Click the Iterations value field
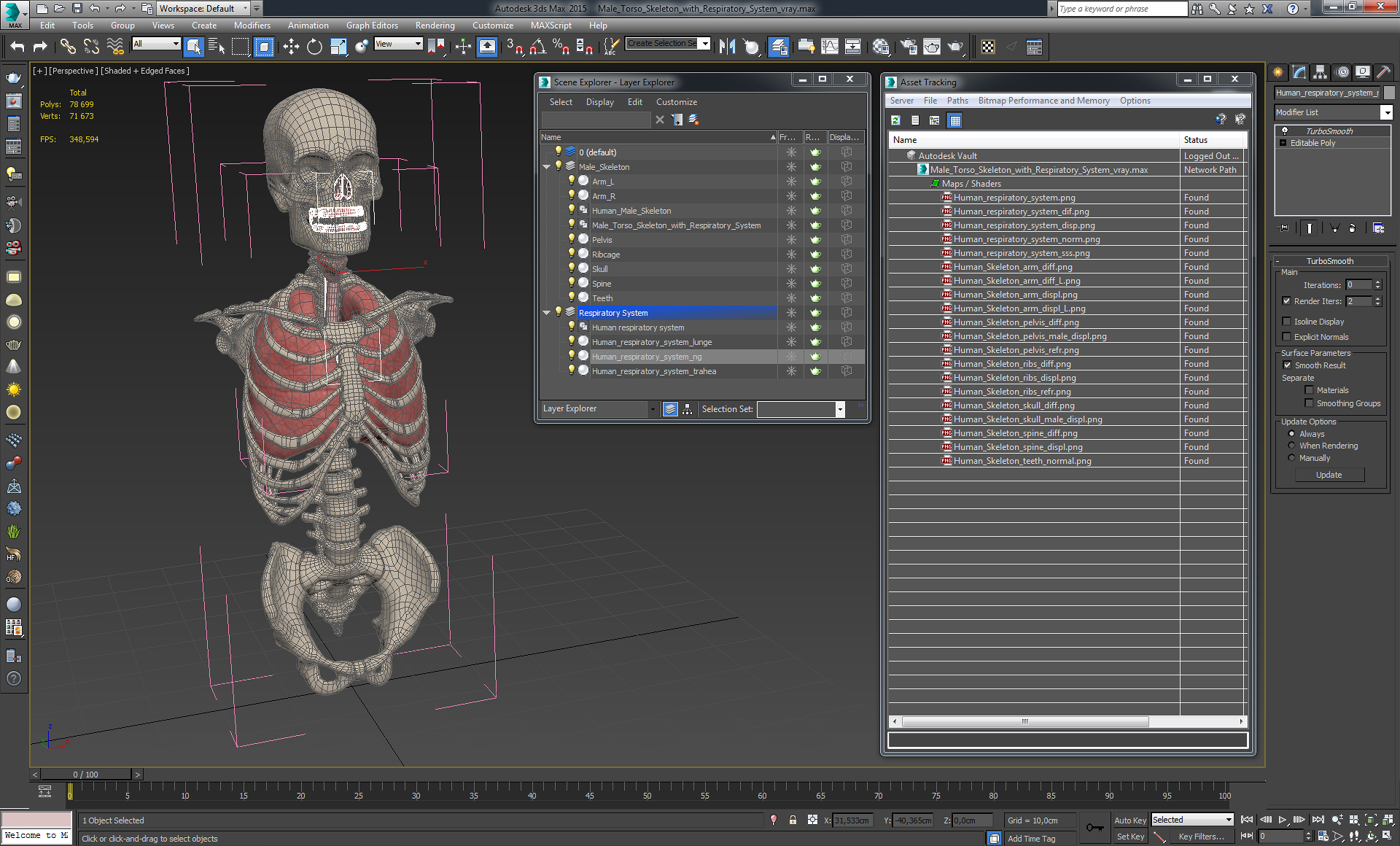The height and width of the screenshot is (846, 1400). pyautogui.click(x=1359, y=285)
